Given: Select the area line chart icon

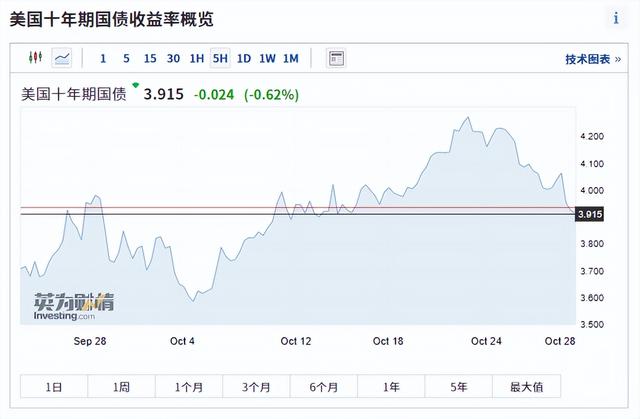Looking at the screenshot, I should coord(62,58).
